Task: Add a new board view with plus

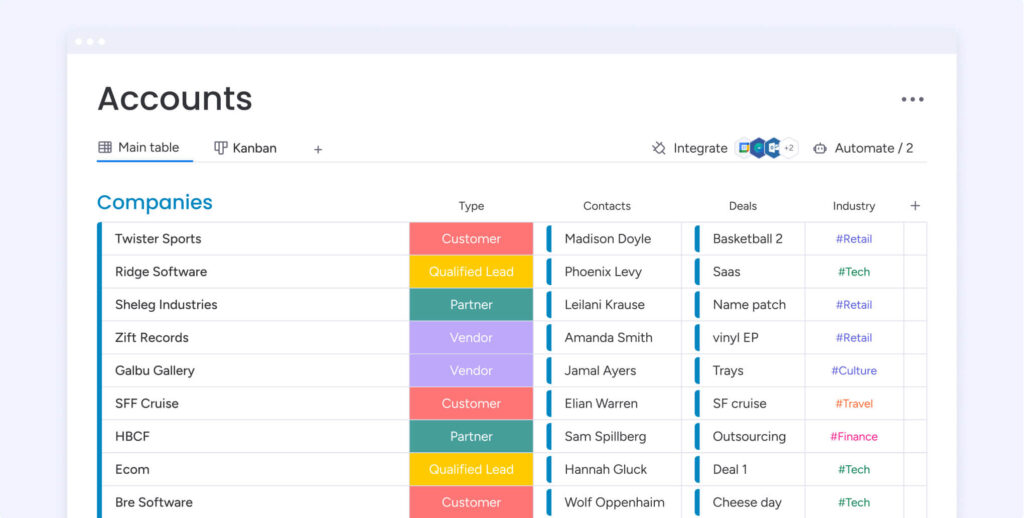Action: tap(318, 150)
